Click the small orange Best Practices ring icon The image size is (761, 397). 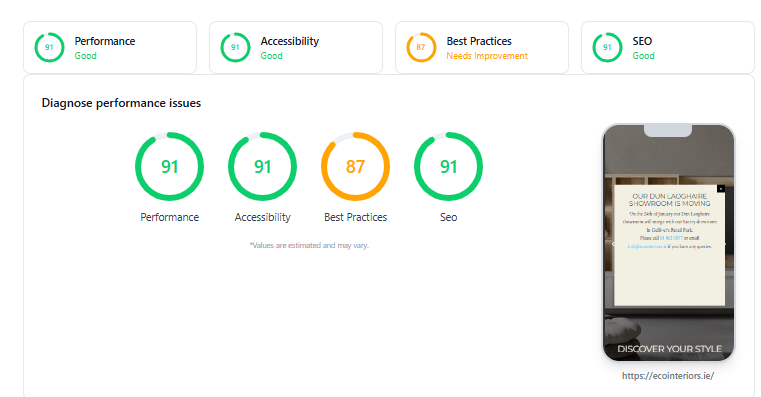coord(421,47)
